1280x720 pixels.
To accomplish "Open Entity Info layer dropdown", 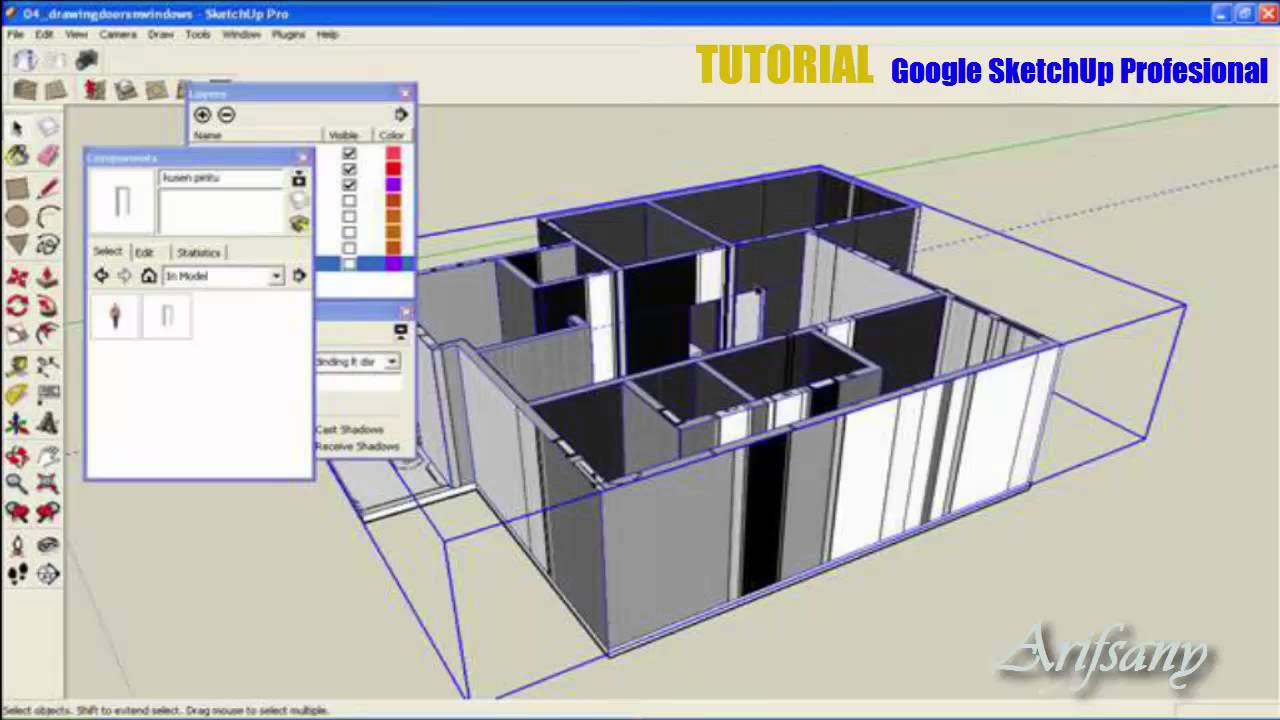I will pos(392,361).
